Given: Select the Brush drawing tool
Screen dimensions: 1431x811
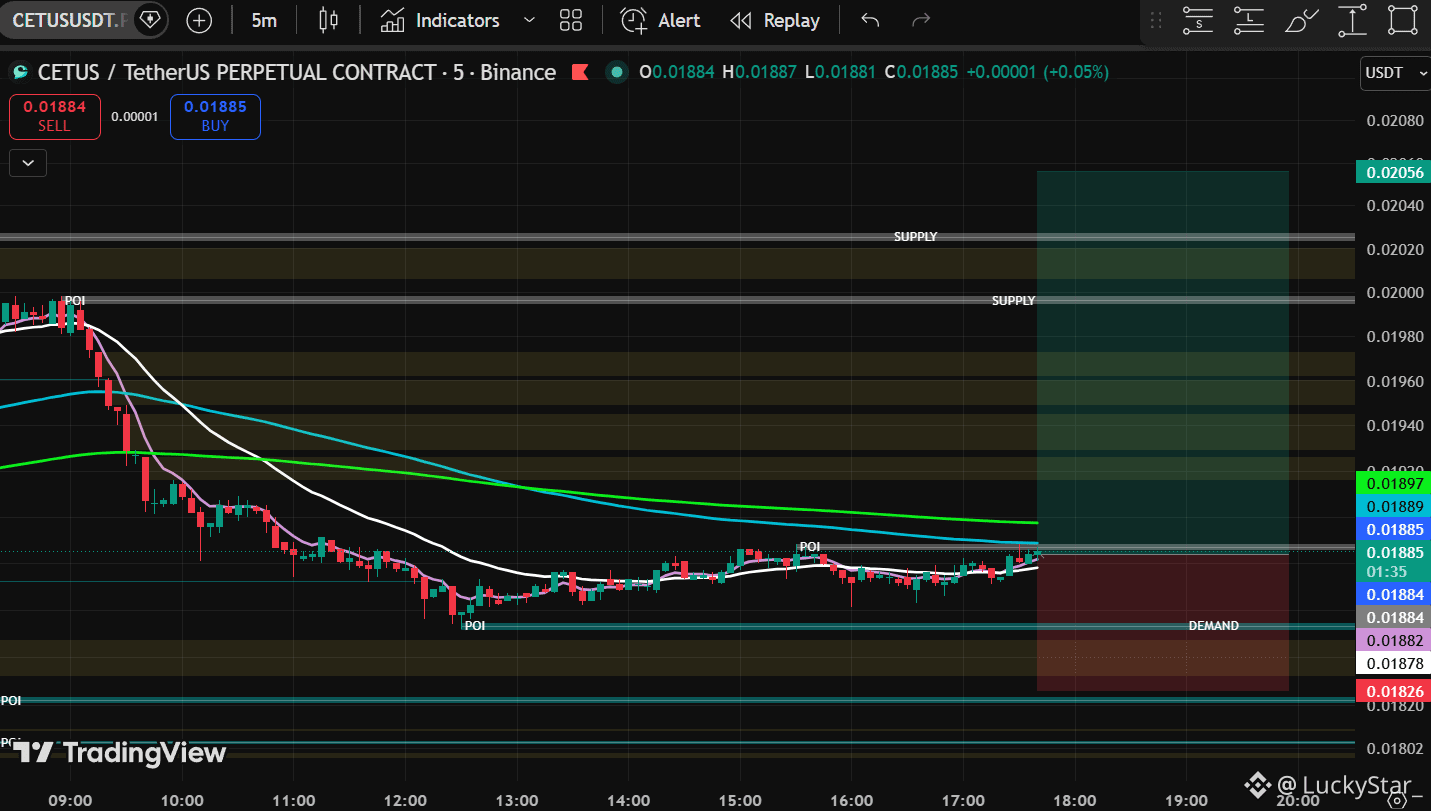Looking at the screenshot, I should click(1301, 20).
